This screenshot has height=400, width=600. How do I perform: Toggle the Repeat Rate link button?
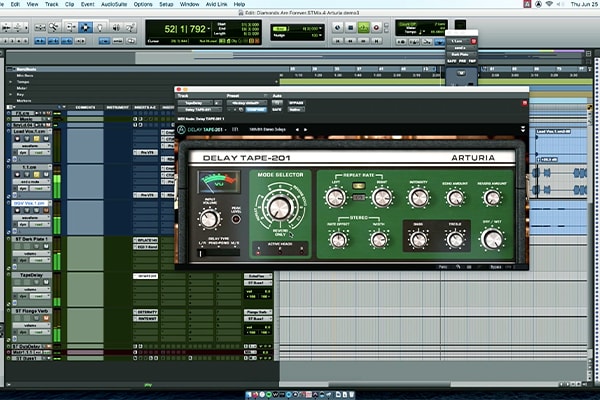[359, 198]
